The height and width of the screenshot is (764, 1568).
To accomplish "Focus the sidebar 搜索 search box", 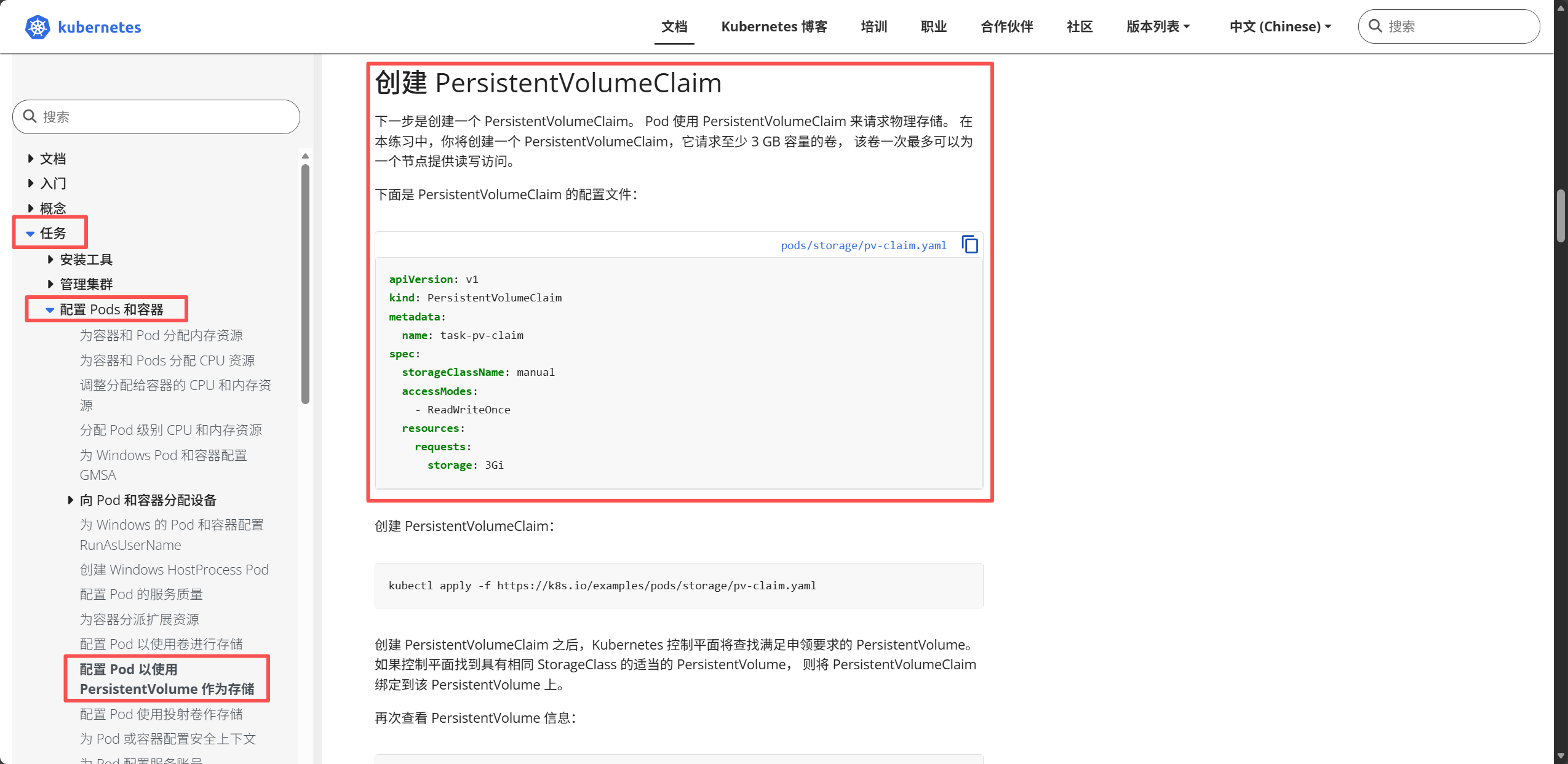I will pos(156,117).
